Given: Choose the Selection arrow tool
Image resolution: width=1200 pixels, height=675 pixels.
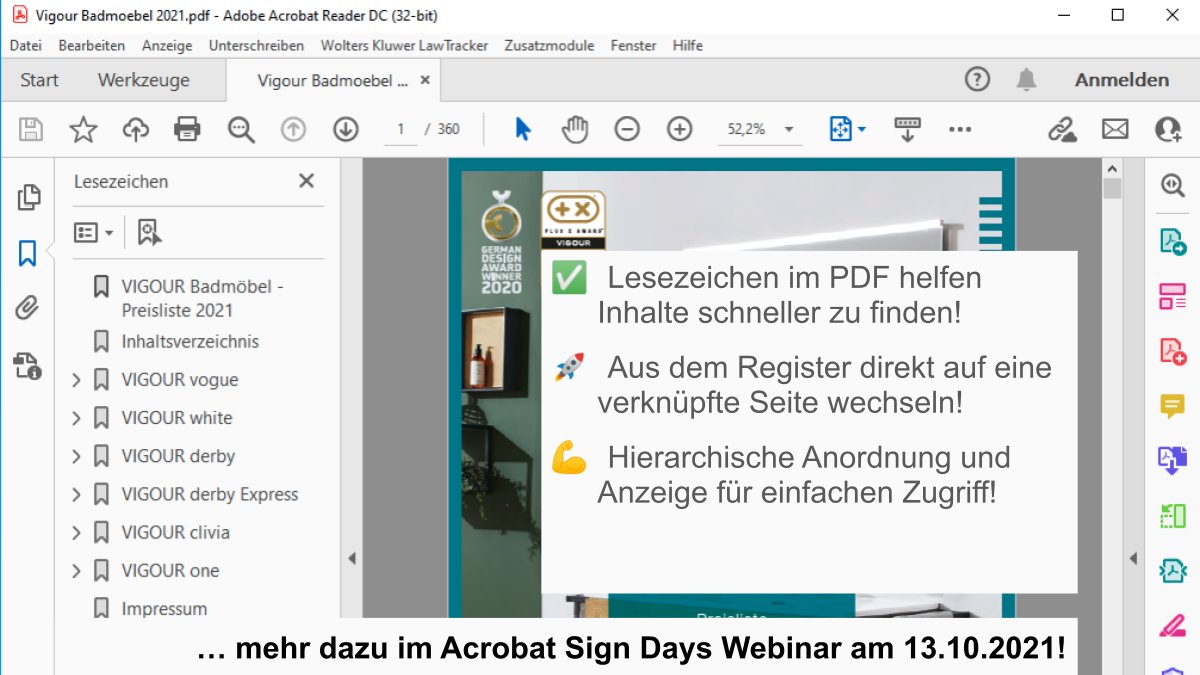Looking at the screenshot, I should pos(522,129).
